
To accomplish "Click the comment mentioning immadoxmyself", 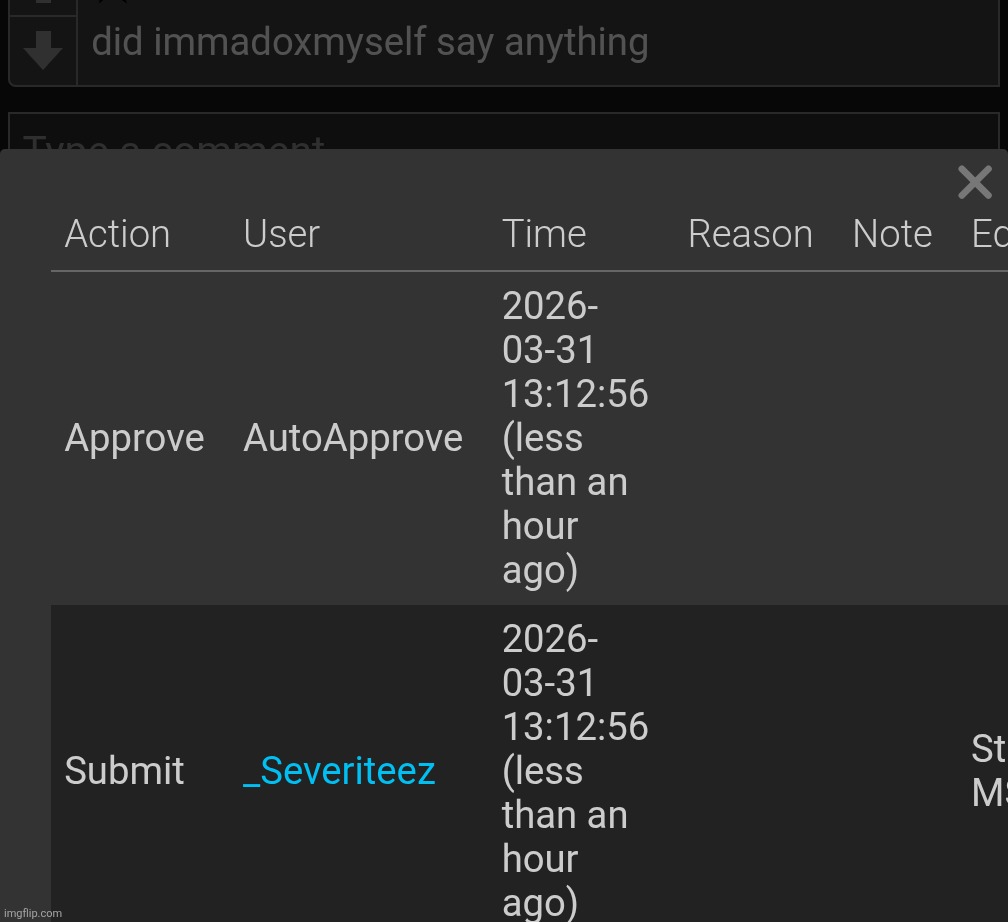I will 370,43.
